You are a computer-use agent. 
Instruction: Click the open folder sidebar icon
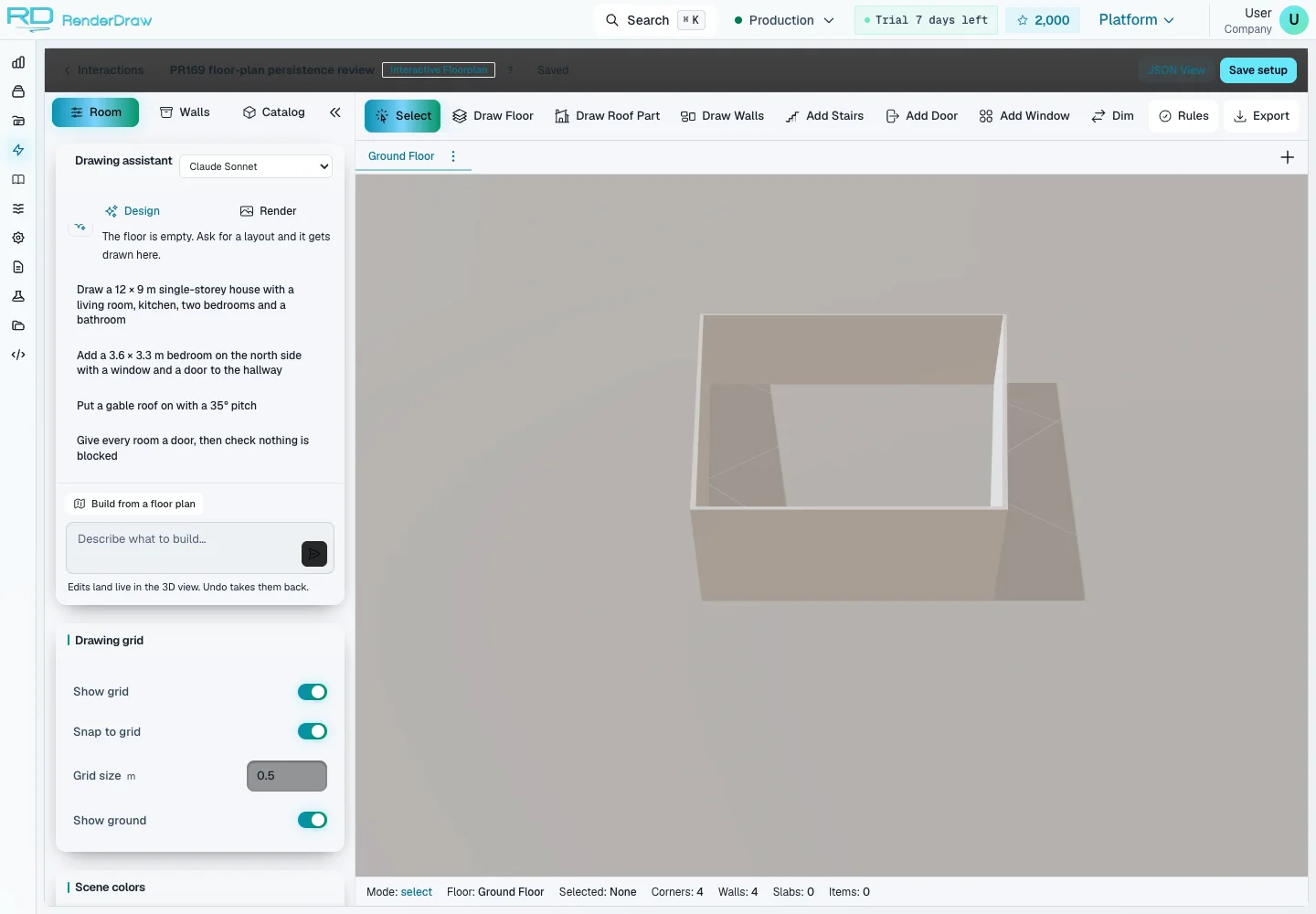click(x=18, y=325)
